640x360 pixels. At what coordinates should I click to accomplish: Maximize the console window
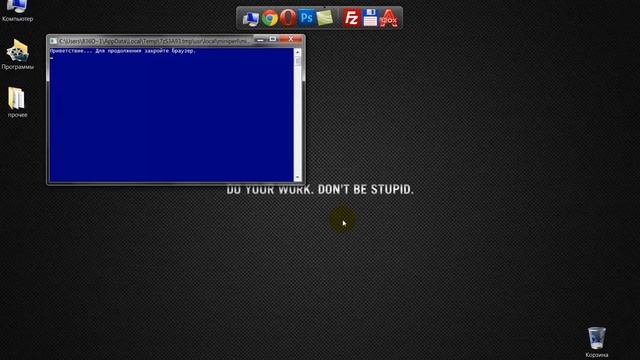coord(273,39)
